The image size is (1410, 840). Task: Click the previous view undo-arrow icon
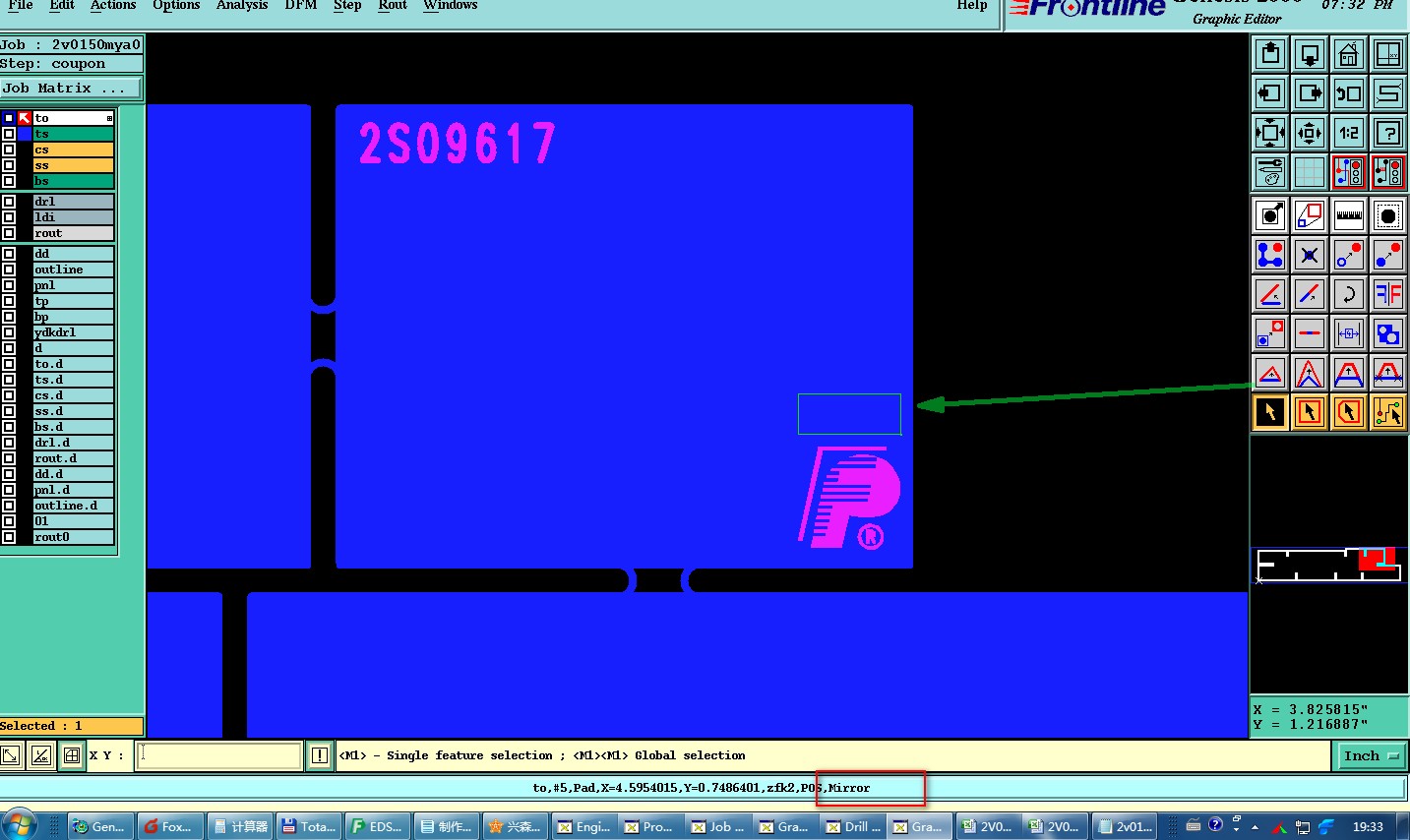1349,93
